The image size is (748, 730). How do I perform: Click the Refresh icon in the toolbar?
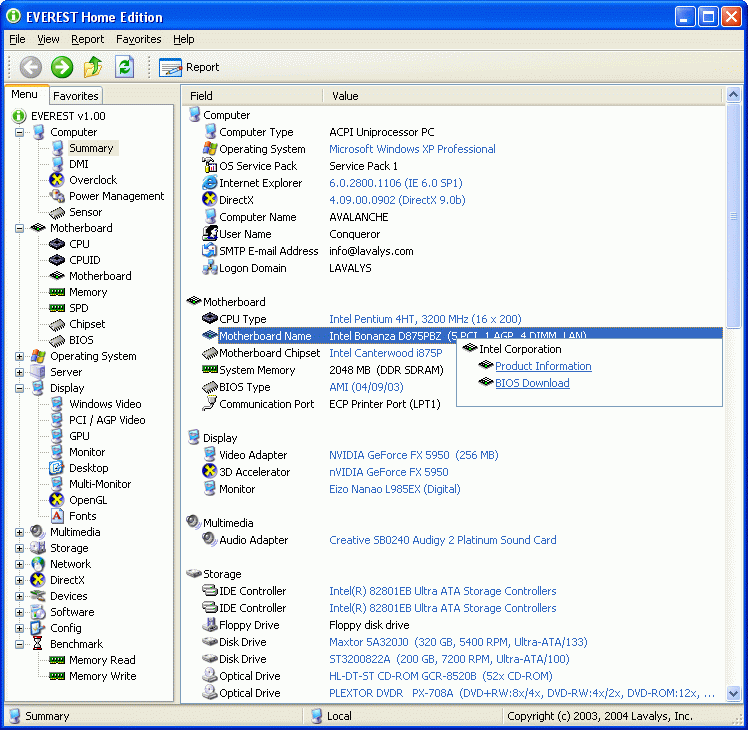pos(124,67)
